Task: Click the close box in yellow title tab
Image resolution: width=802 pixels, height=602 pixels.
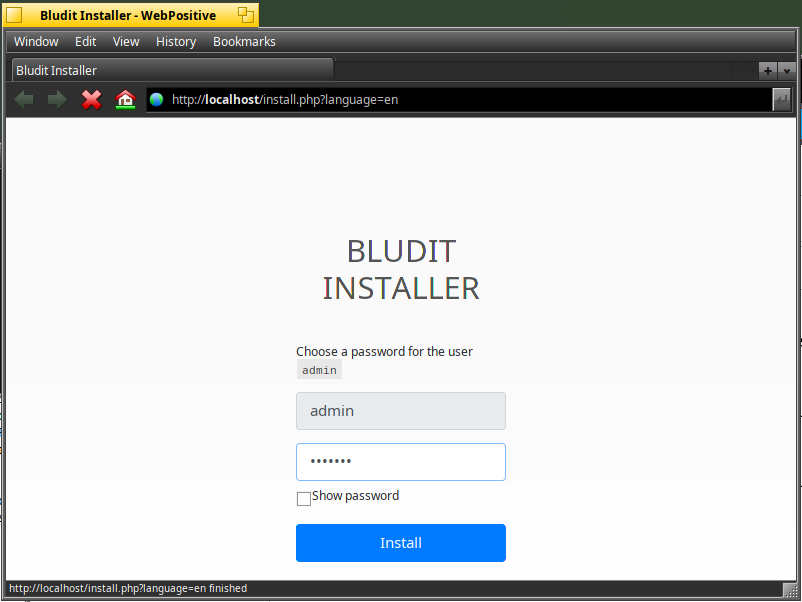Action: coord(14,15)
